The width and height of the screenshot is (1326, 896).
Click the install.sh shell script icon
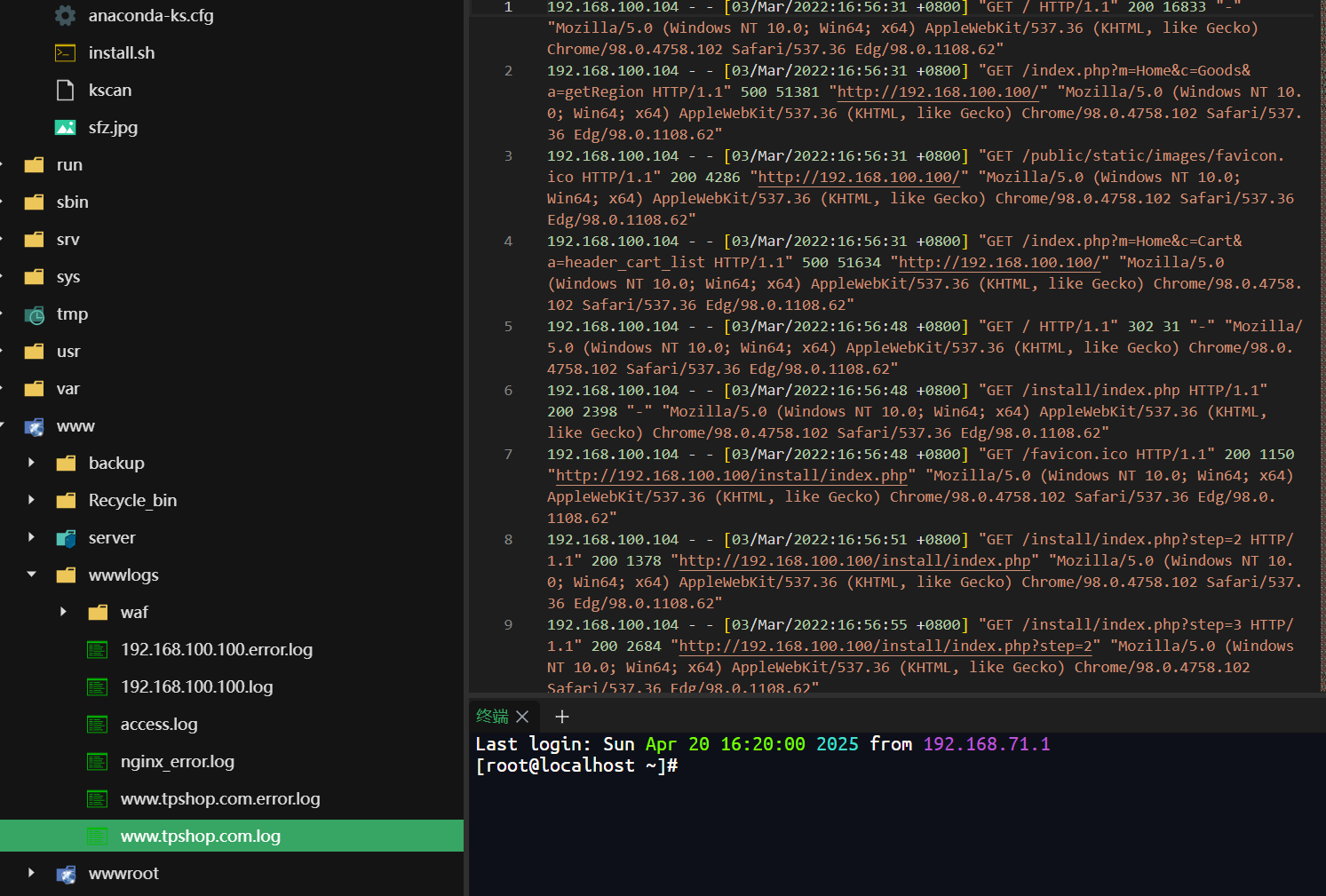(x=65, y=52)
